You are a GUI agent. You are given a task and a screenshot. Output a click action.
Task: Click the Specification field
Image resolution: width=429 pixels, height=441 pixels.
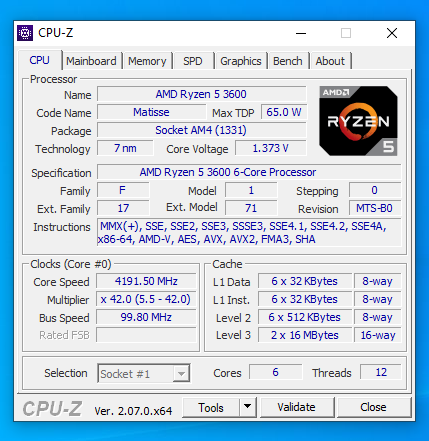tap(249, 172)
